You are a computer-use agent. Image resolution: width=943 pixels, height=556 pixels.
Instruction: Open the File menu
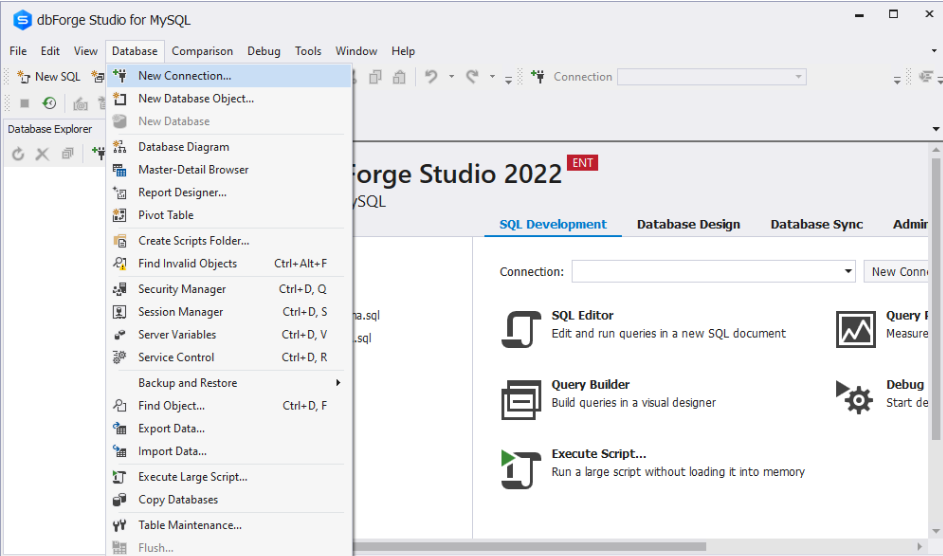coord(18,51)
